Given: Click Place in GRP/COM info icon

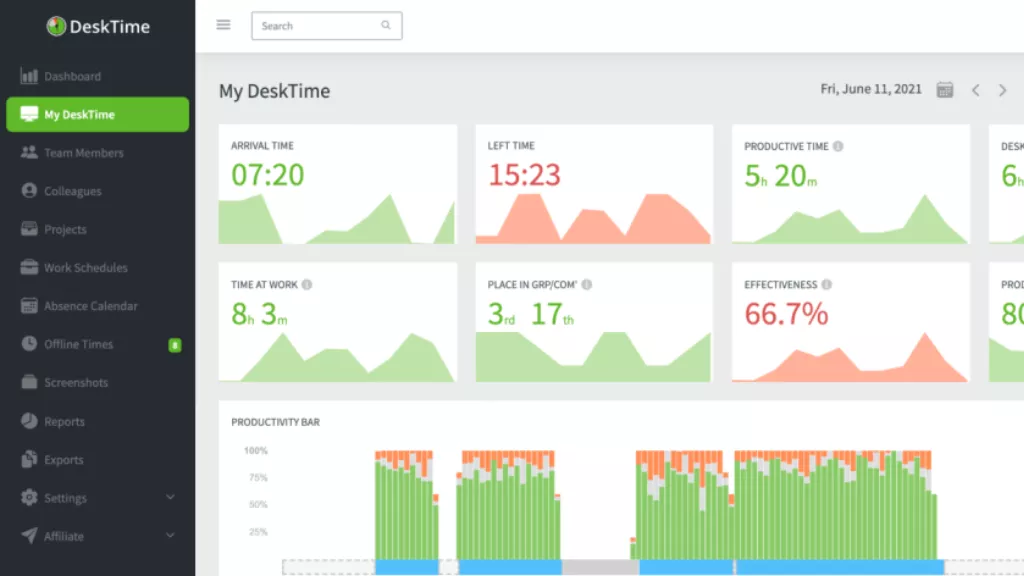Looking at the screenshot, I should click(586, 285).
